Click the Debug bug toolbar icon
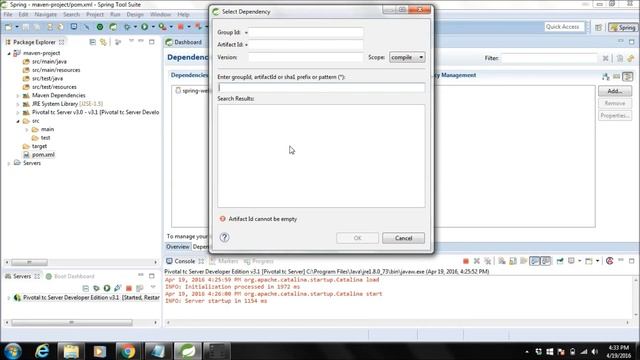640x360 pixels. point(128,27)
